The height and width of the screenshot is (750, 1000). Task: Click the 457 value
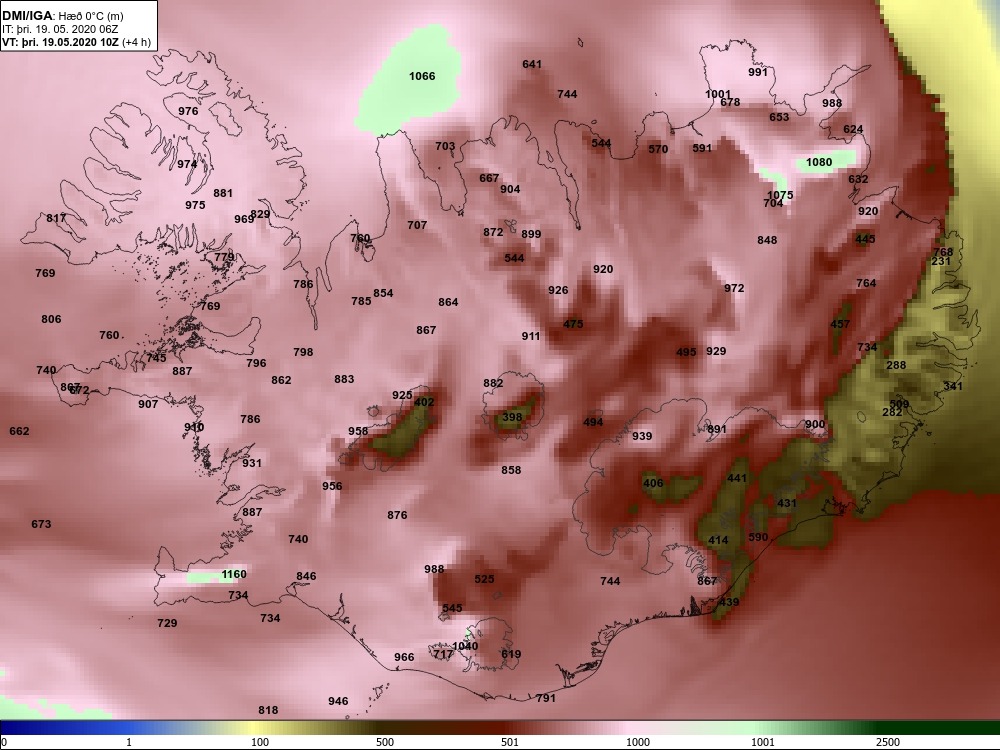[840, 324]
